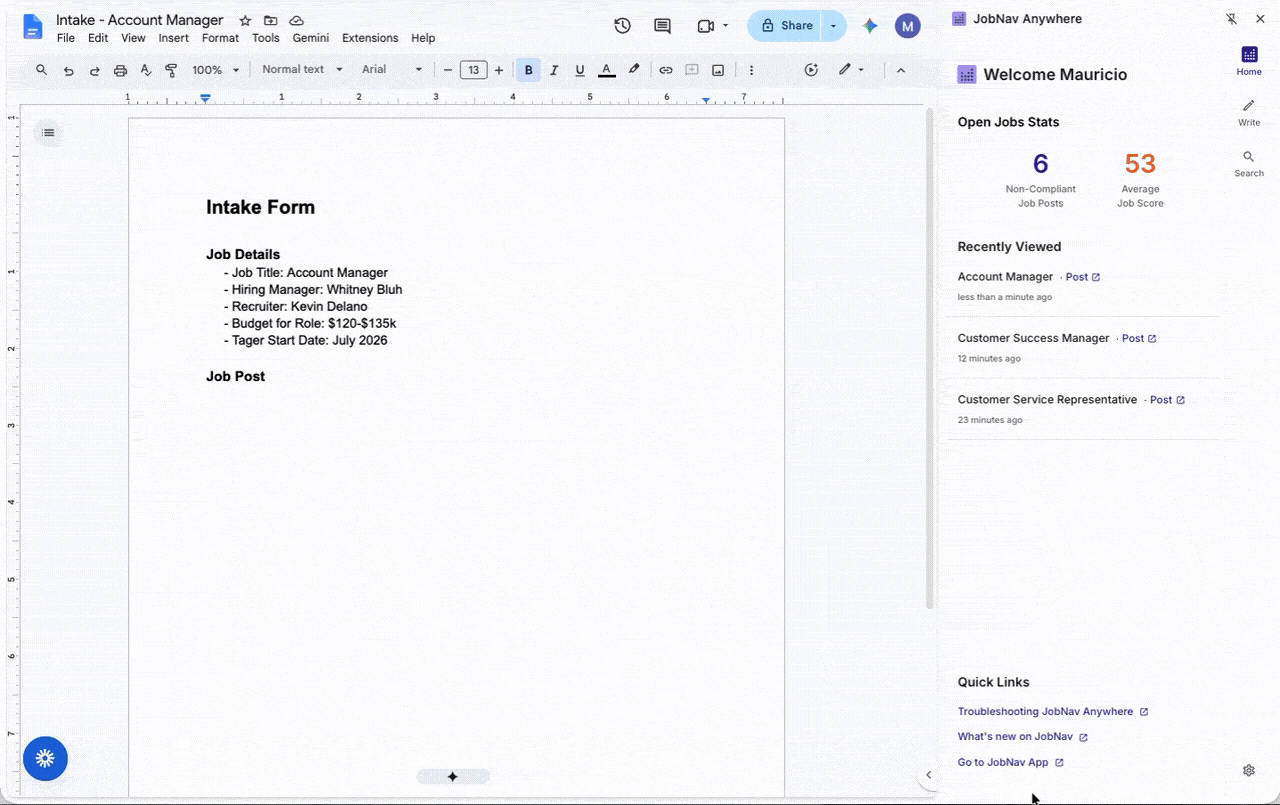Image resolution: width=1280 pixels, height=805 pixels.
Task: Show the document outline icon
Action: pos(48,133)
